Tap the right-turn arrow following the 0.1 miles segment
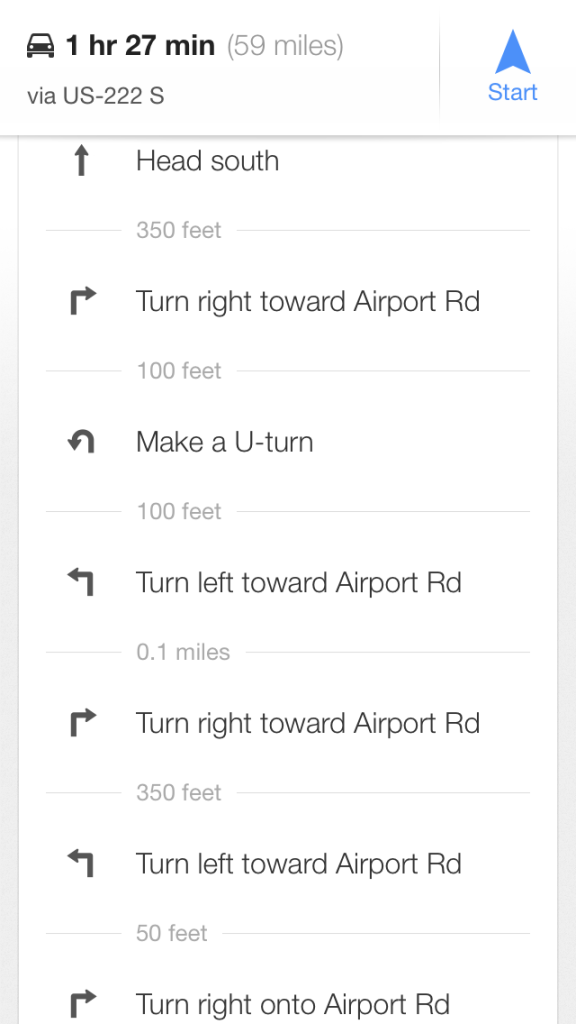 point(83,723)
